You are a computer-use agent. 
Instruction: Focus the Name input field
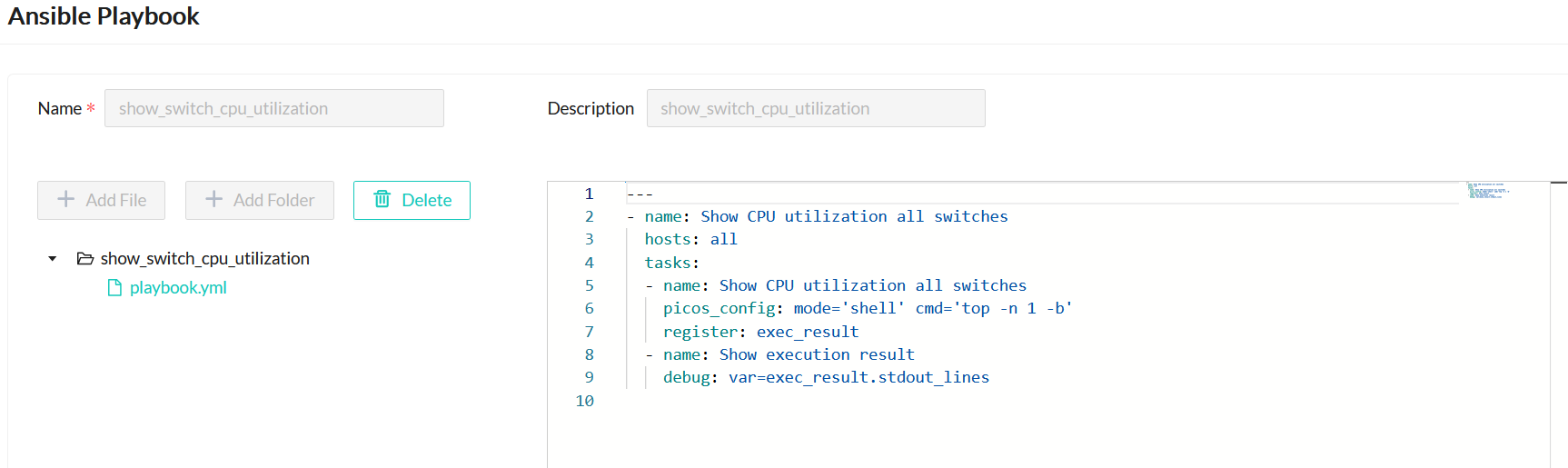[x=273, y=108]
